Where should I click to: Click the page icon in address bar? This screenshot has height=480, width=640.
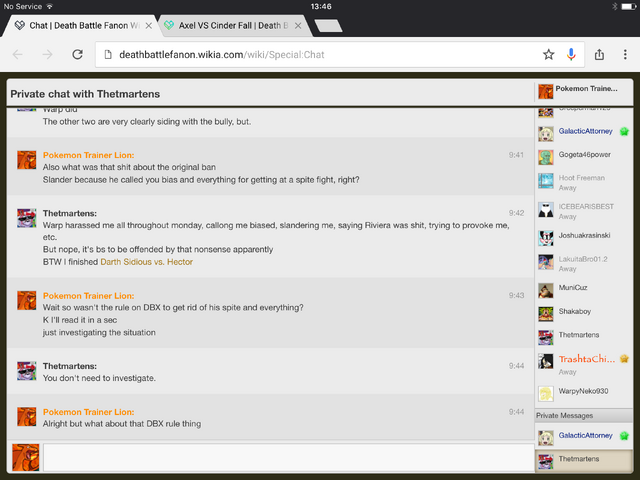click(108, 54)
